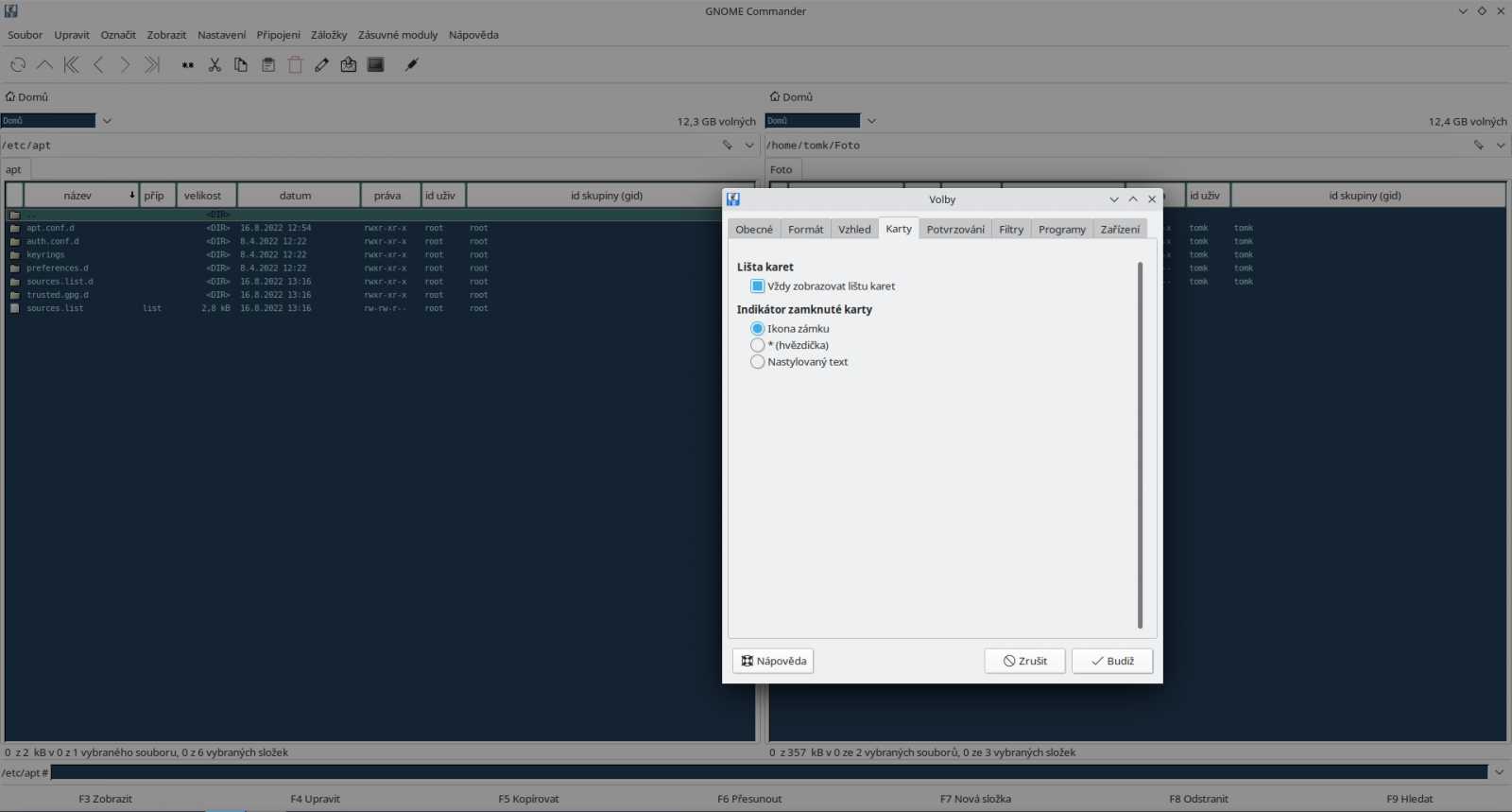The height and width of the screenshot is (812, 1512).
Task: Expand left path history dropdown
Action: tap(749, 146)
